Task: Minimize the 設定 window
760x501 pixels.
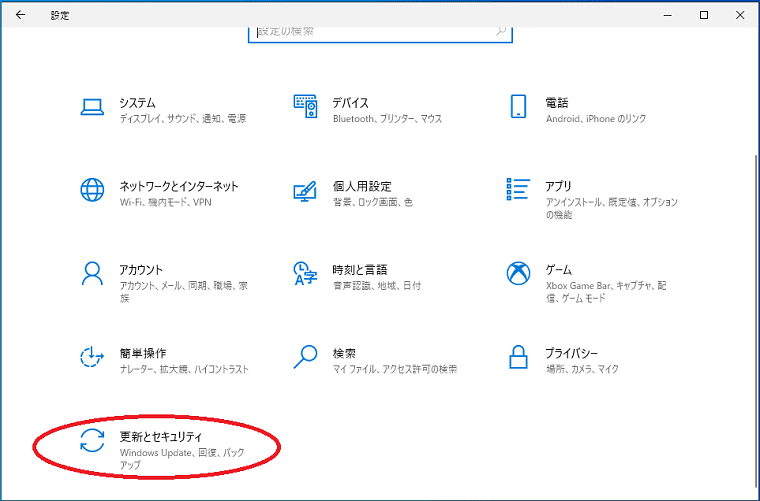Action: click(668, 15)
